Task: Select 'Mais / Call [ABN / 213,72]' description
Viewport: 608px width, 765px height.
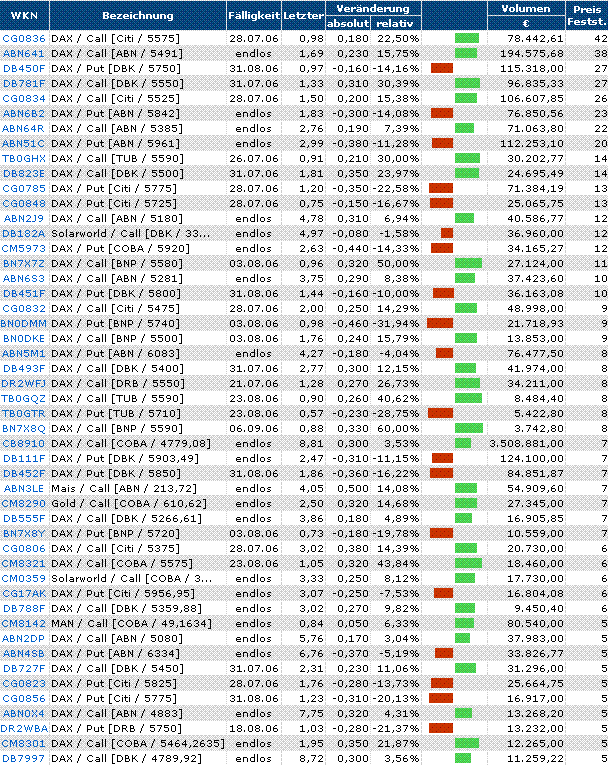Action: [124, 488]
